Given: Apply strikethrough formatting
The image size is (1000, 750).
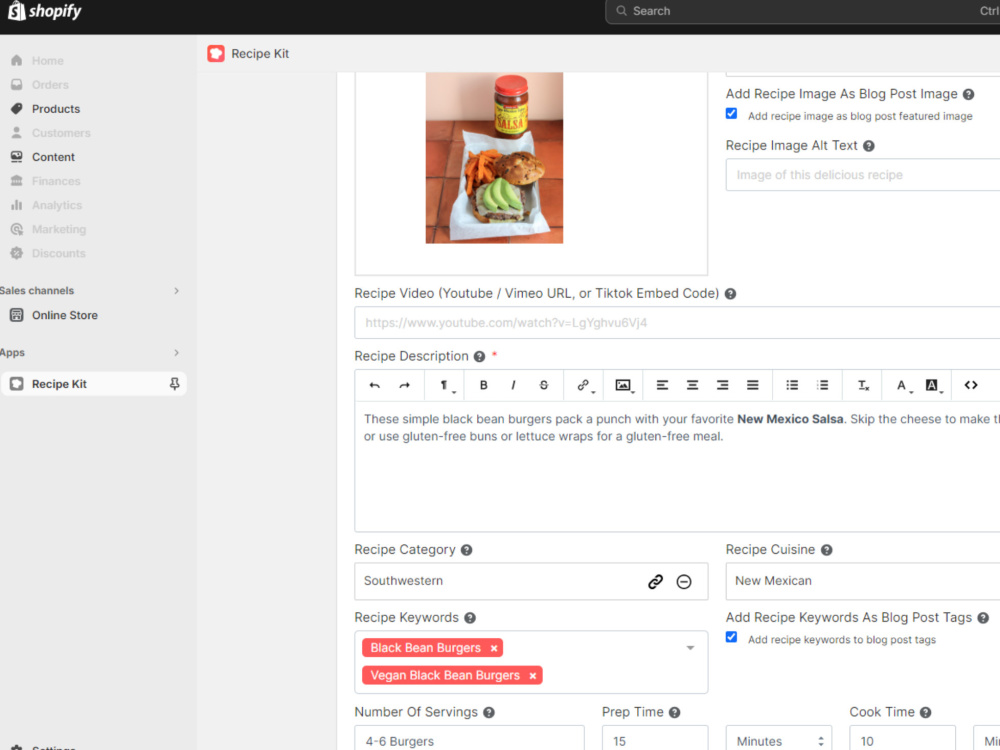Looking at the screenshot, I should (x=543, y=385).
